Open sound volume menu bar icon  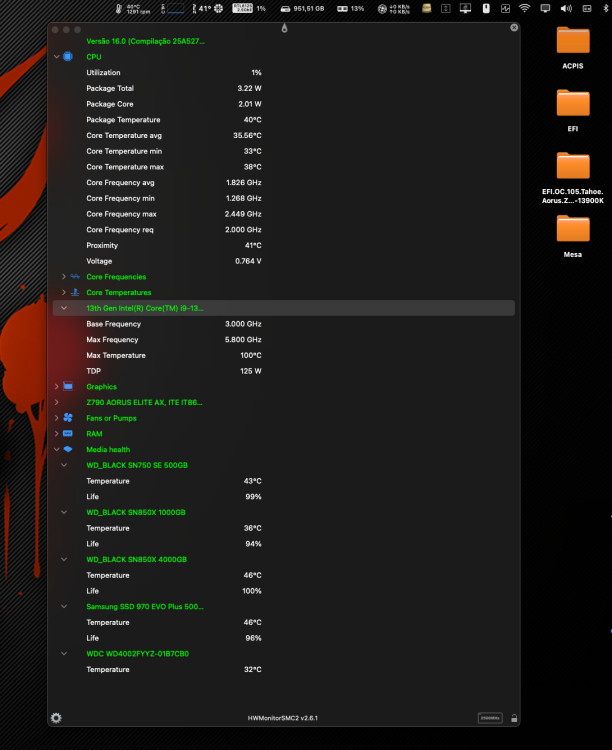coord(566,9)
